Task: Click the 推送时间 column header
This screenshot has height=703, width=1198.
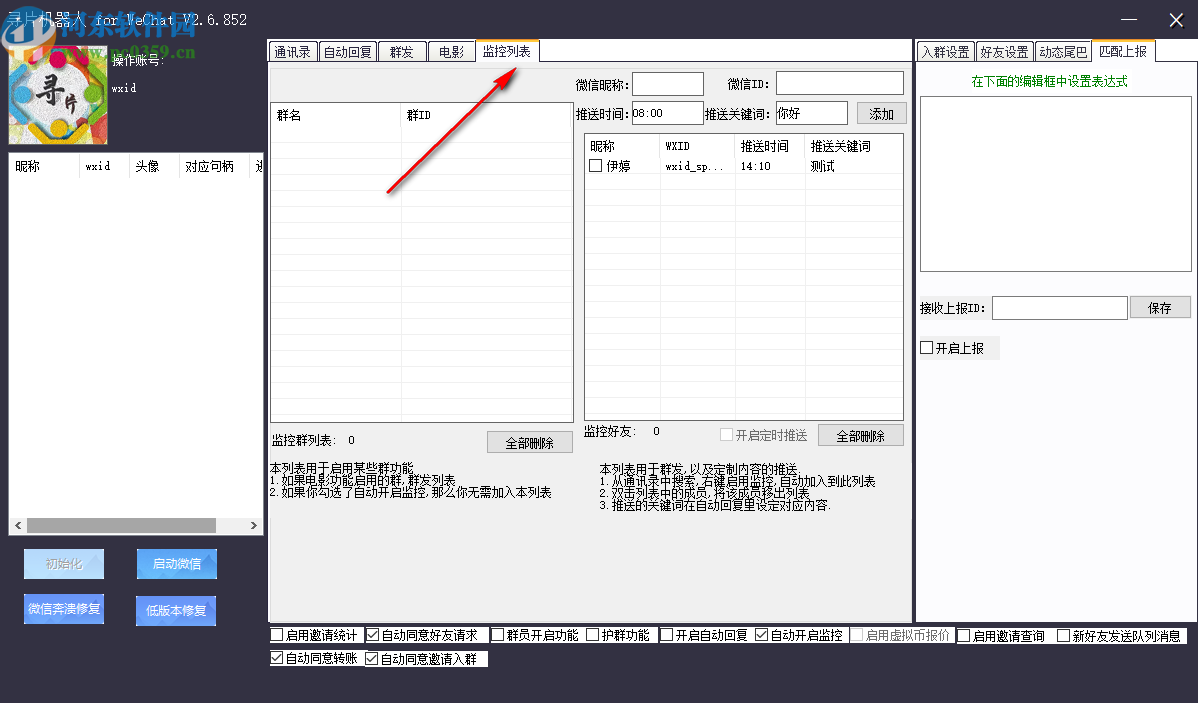Action: pyautogui.click(x=769, y=146)
